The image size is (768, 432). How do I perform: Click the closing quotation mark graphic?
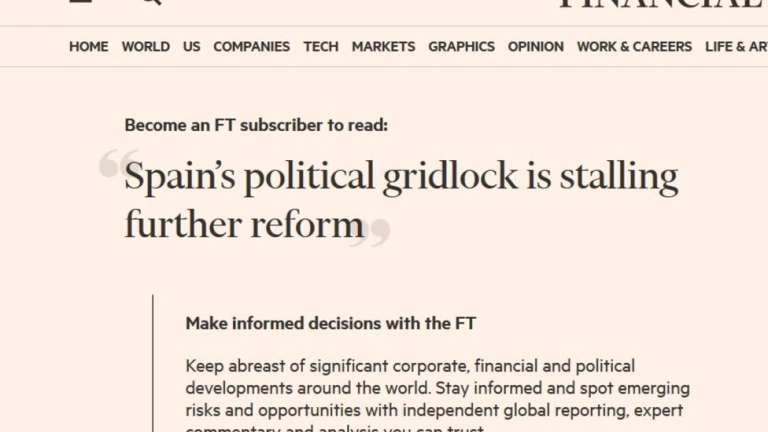coord(377,234)
